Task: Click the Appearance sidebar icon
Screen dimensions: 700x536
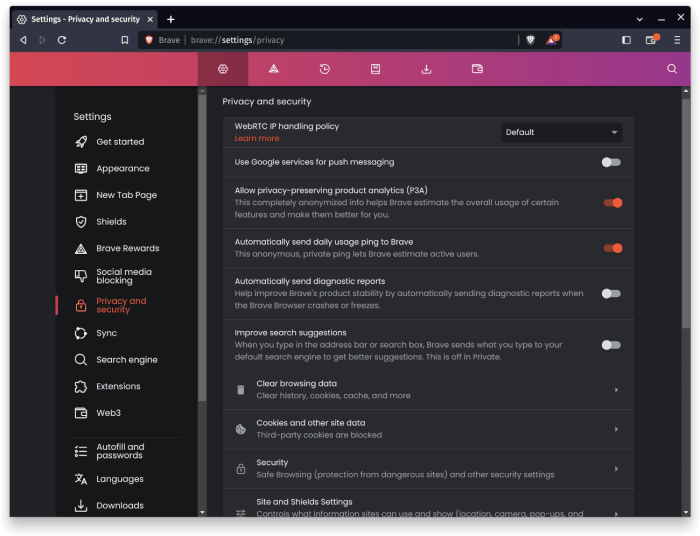Action: (81, 169)
